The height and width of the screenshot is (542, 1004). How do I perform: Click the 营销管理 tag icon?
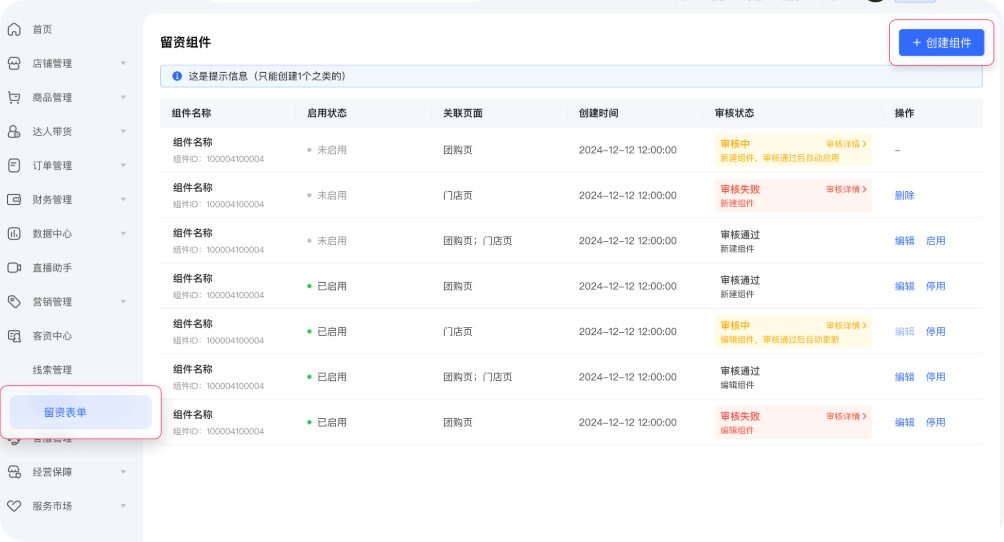point(14,301)
